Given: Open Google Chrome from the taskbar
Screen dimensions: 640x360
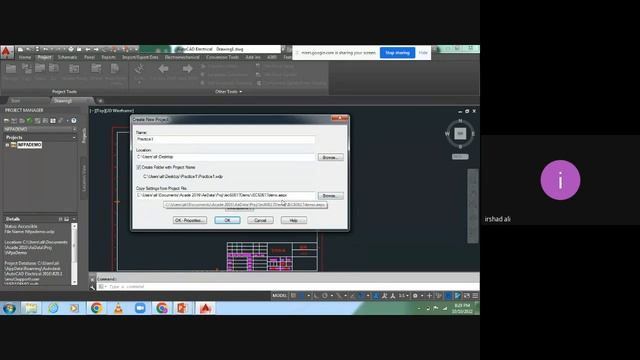Looking at the screenshot, I should (96, 308).
